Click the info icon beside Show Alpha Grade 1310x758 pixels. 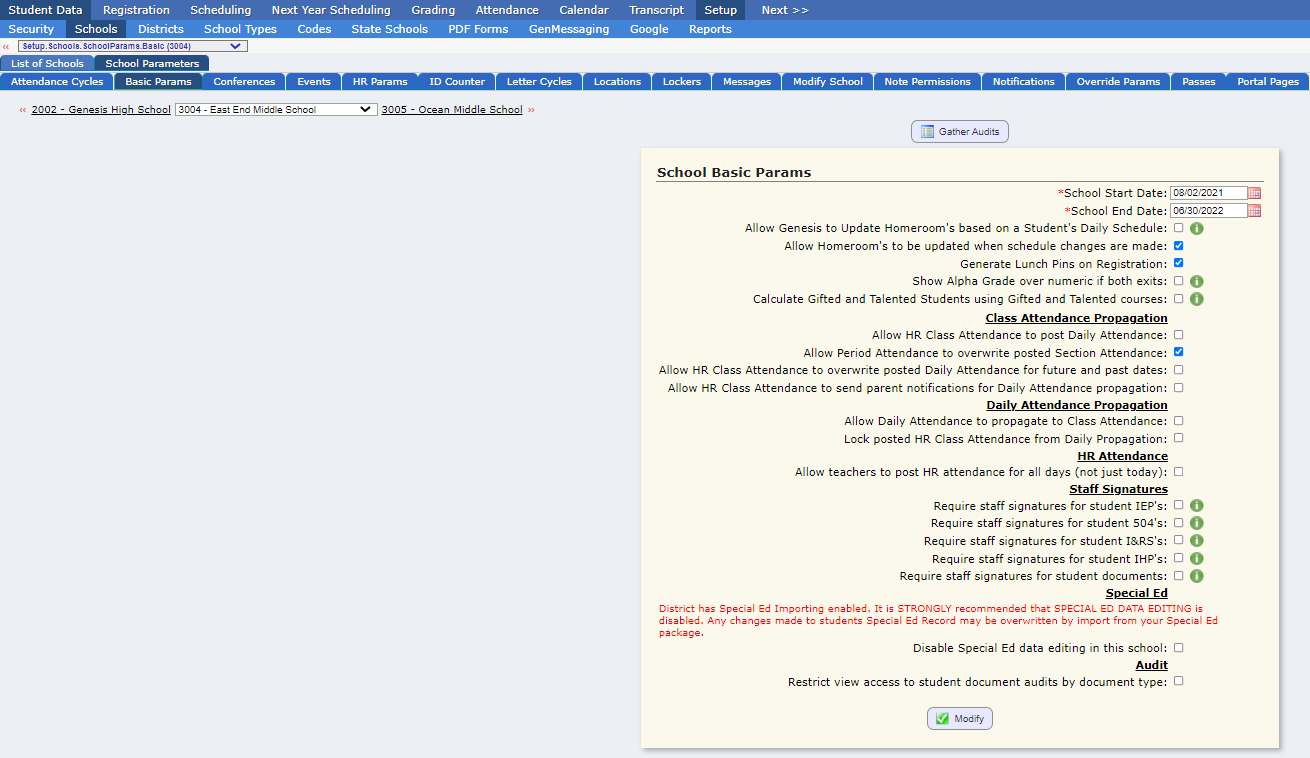click(1196, 282)
